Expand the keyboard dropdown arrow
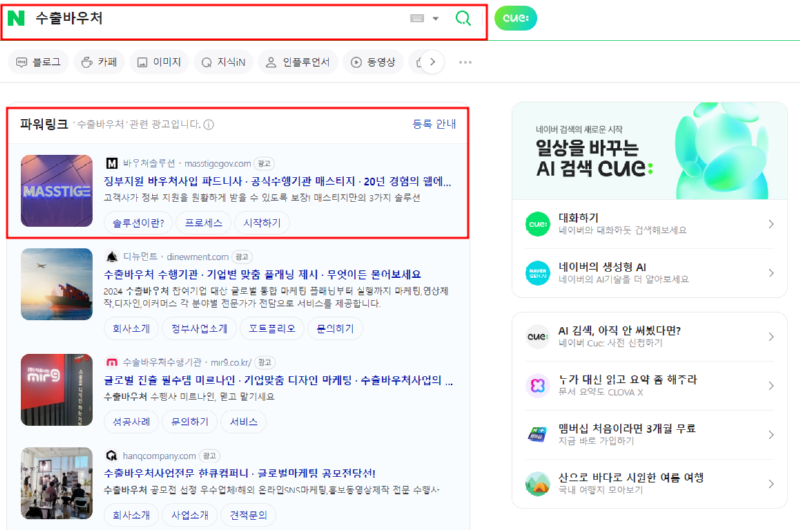 436,18
